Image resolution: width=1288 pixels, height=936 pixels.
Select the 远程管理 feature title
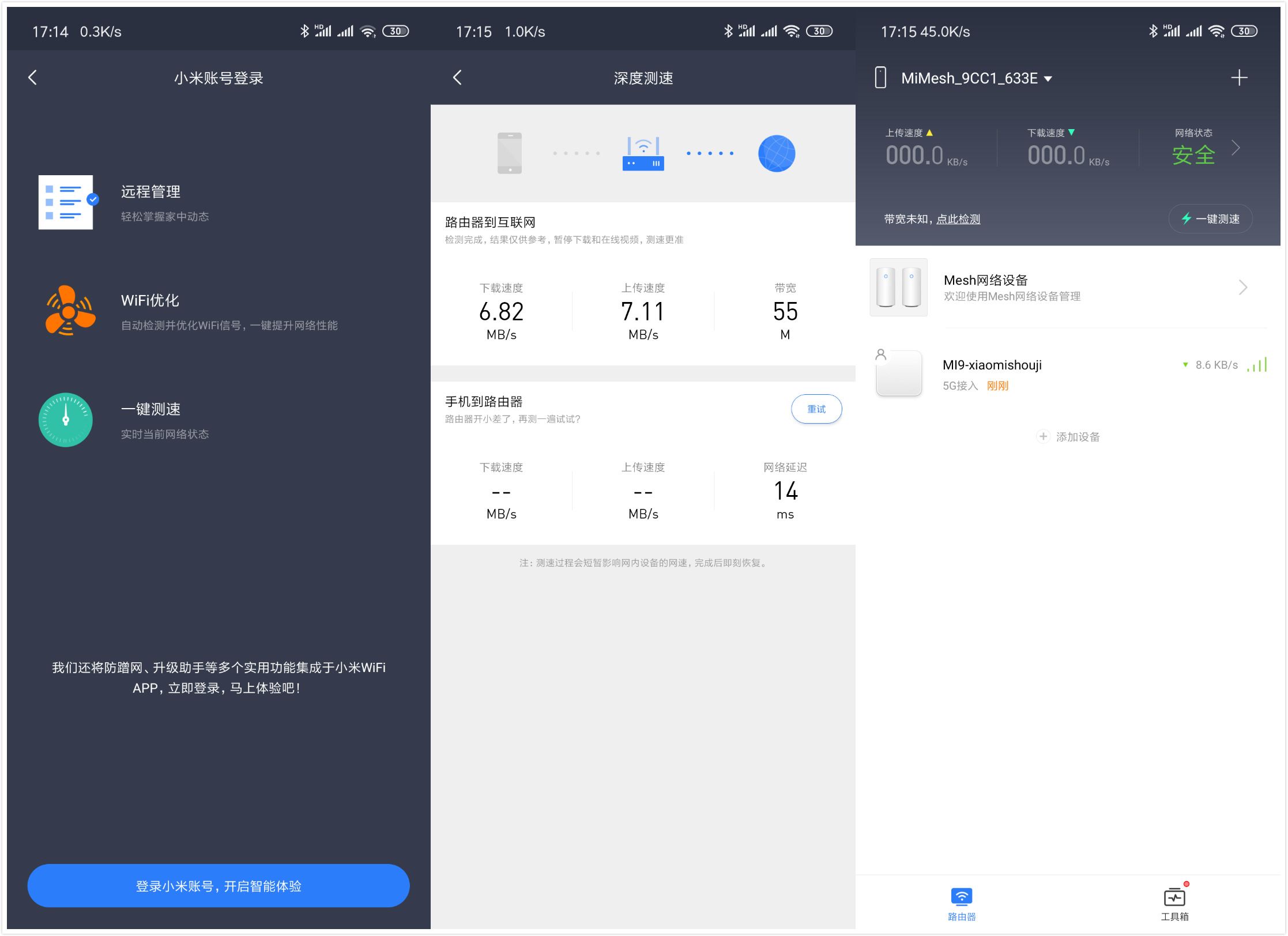[x=151, y=192]
